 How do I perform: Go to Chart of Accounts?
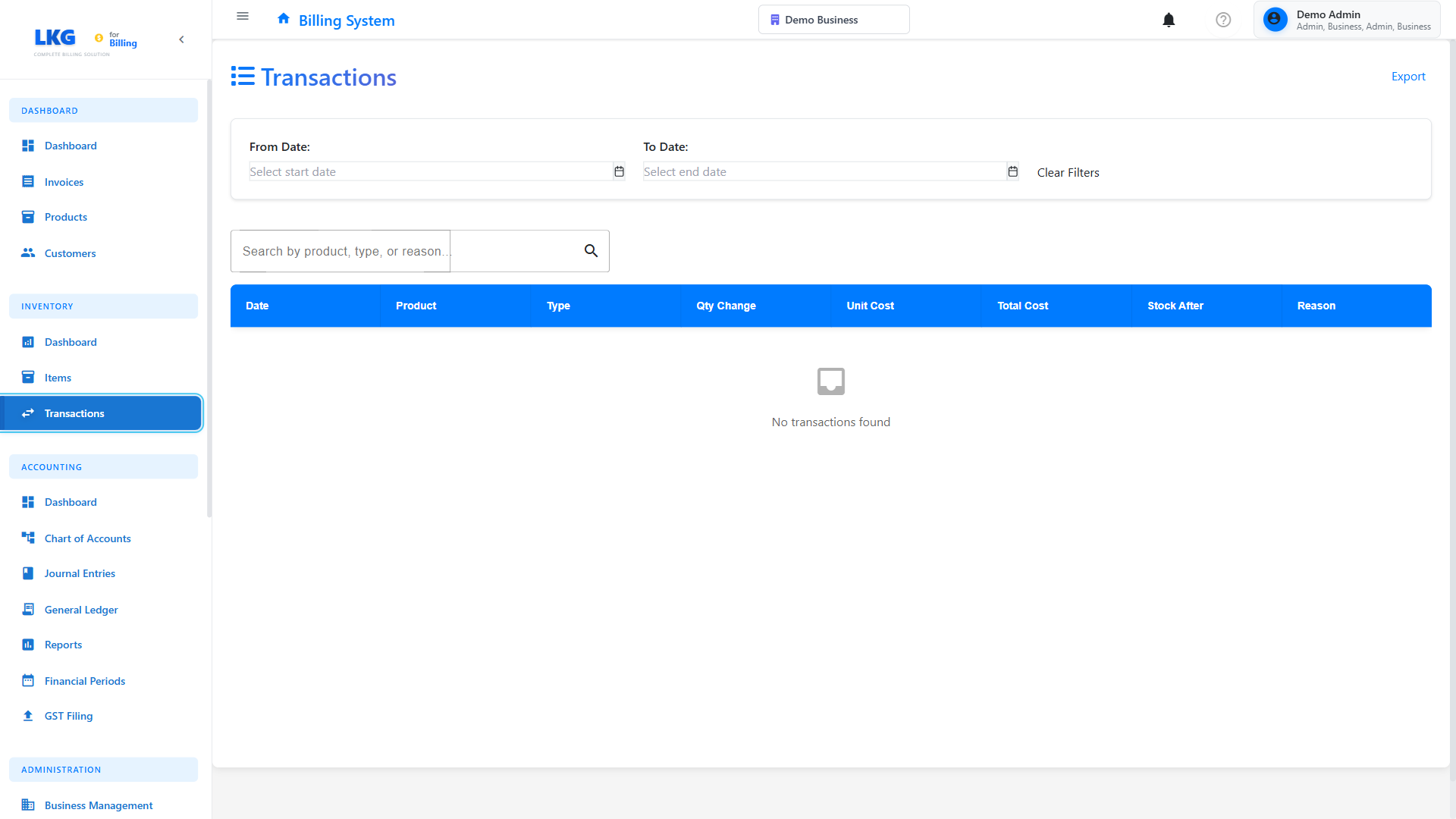click(87, 538)
